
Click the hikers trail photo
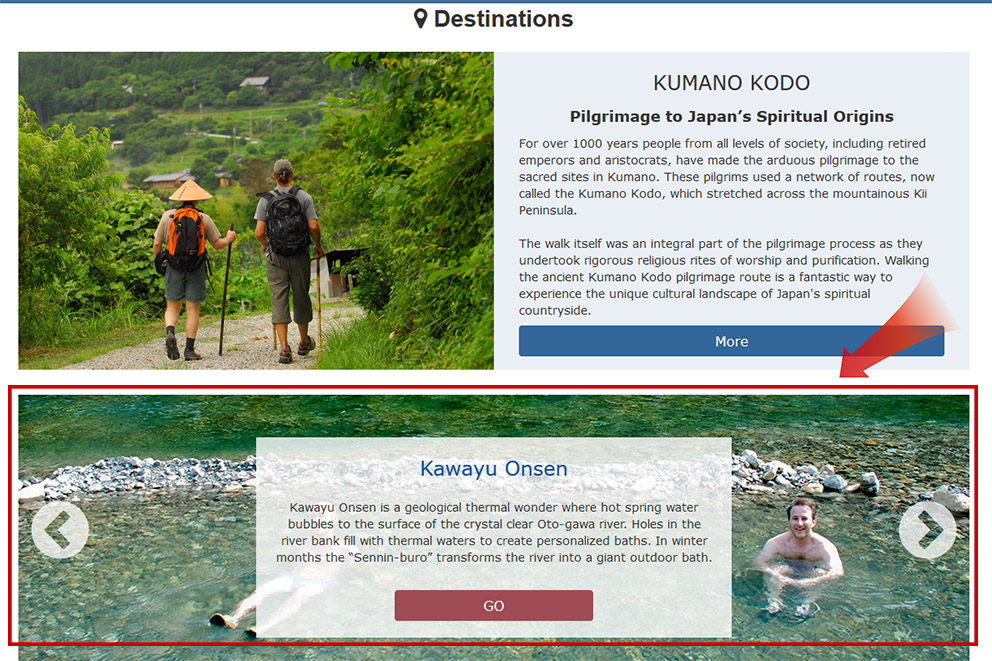256,211
